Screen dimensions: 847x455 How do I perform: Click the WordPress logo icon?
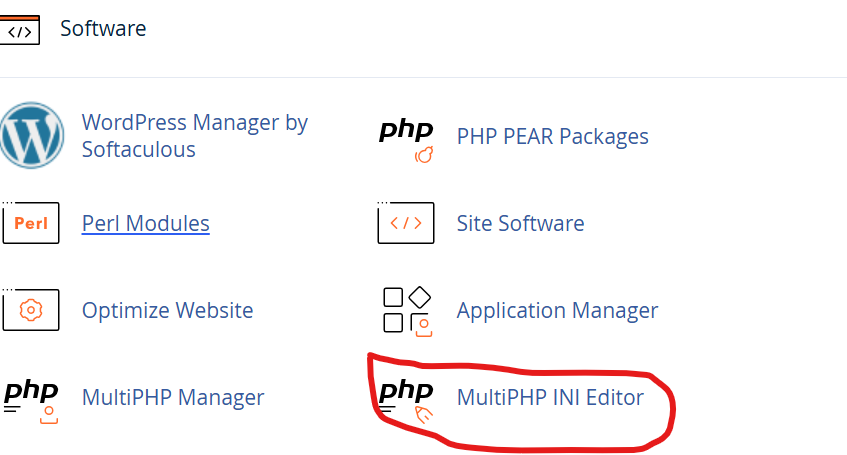coord(31,135)
